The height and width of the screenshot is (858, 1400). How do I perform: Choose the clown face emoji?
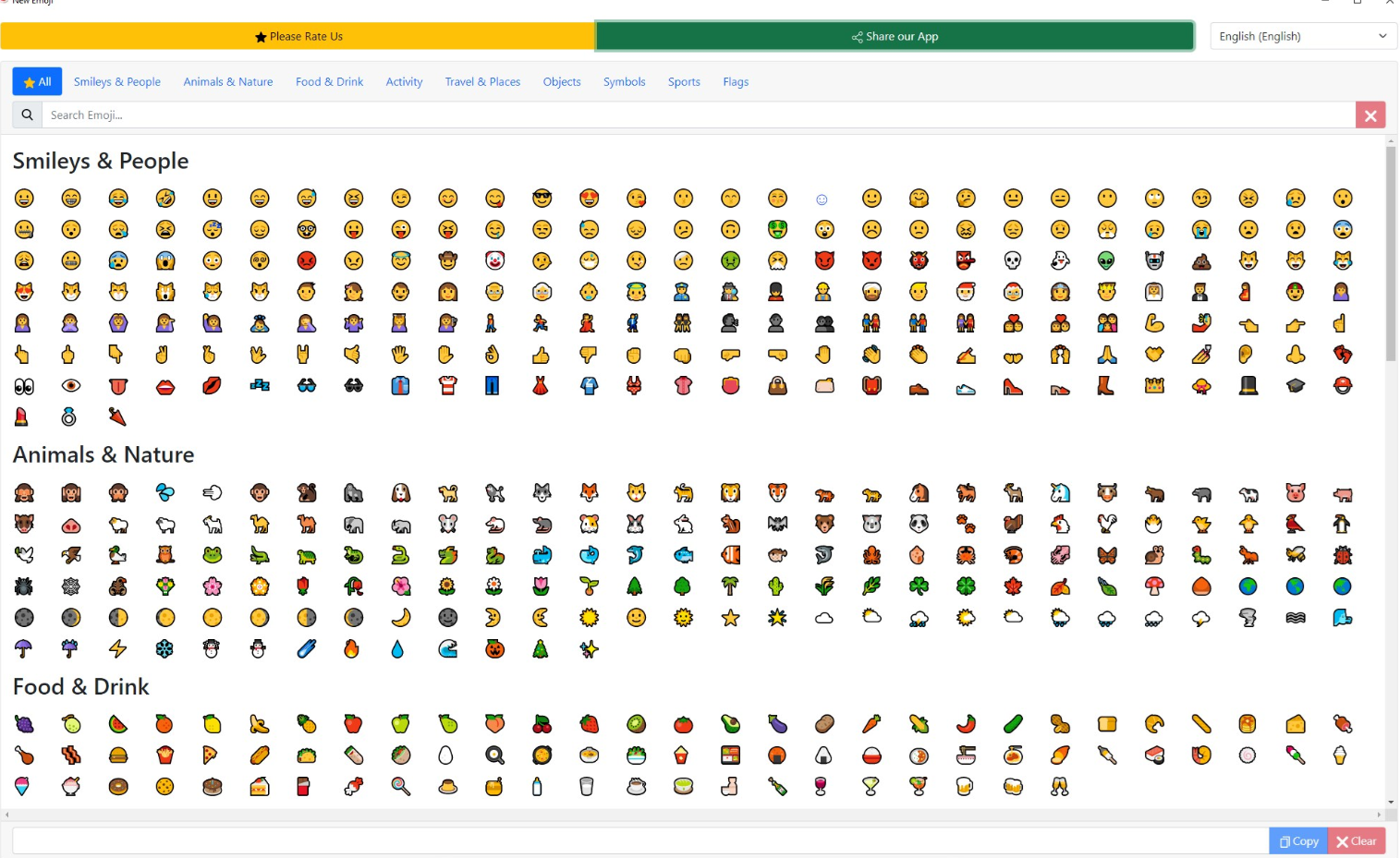(495, 260)
